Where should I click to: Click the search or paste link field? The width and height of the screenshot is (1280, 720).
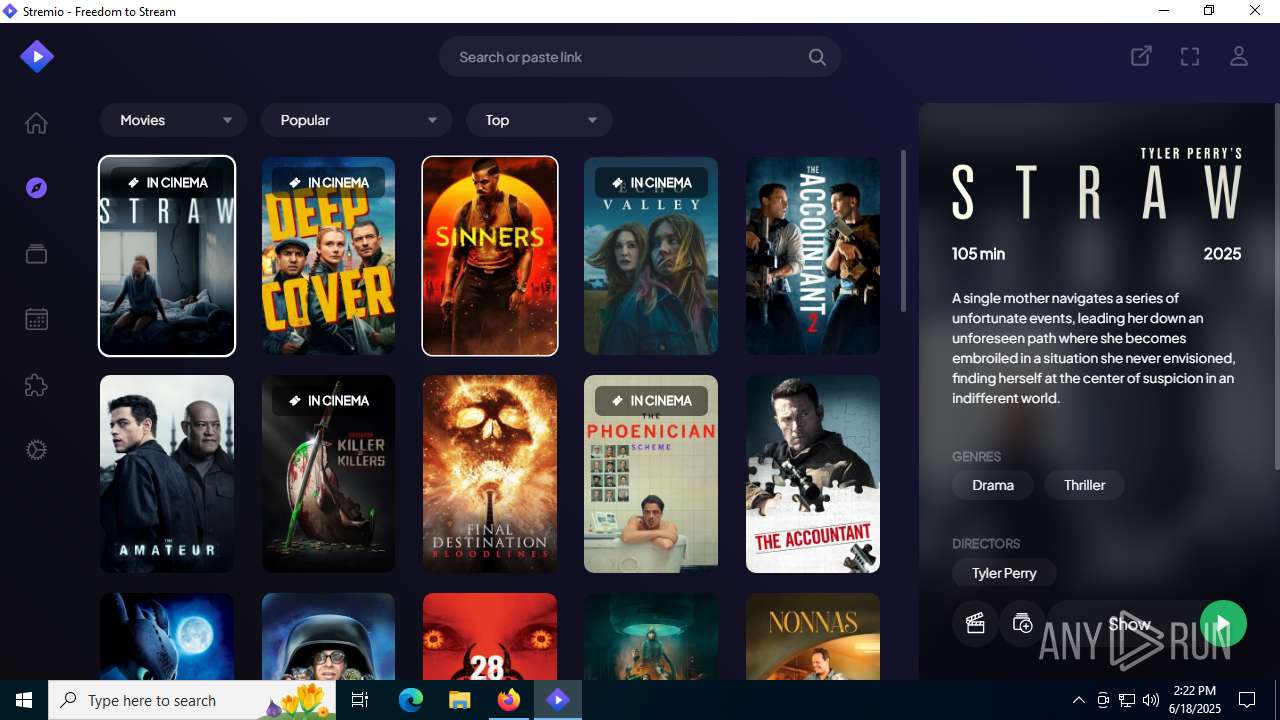click(640, 57)
